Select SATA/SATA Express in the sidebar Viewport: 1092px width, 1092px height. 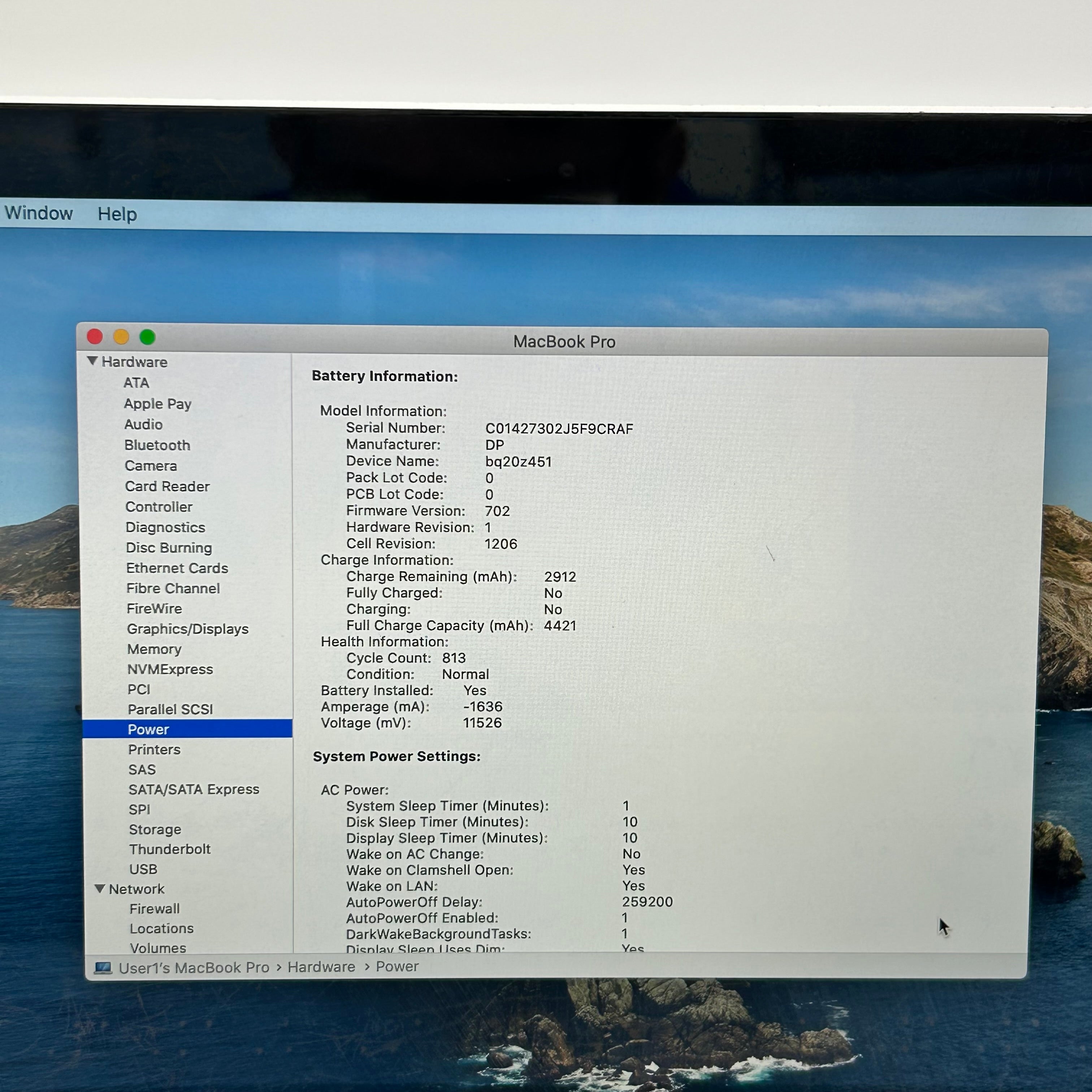coord(194,790)
